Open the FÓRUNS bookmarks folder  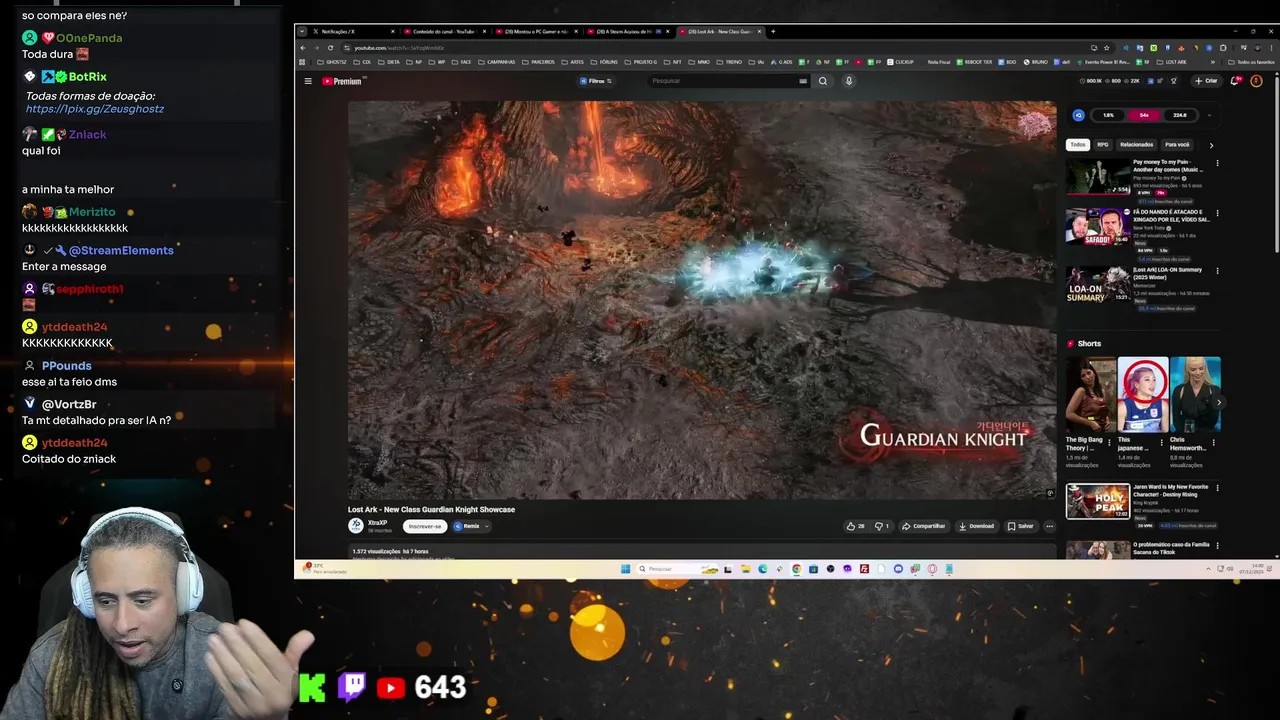click(x=605, y=62)
